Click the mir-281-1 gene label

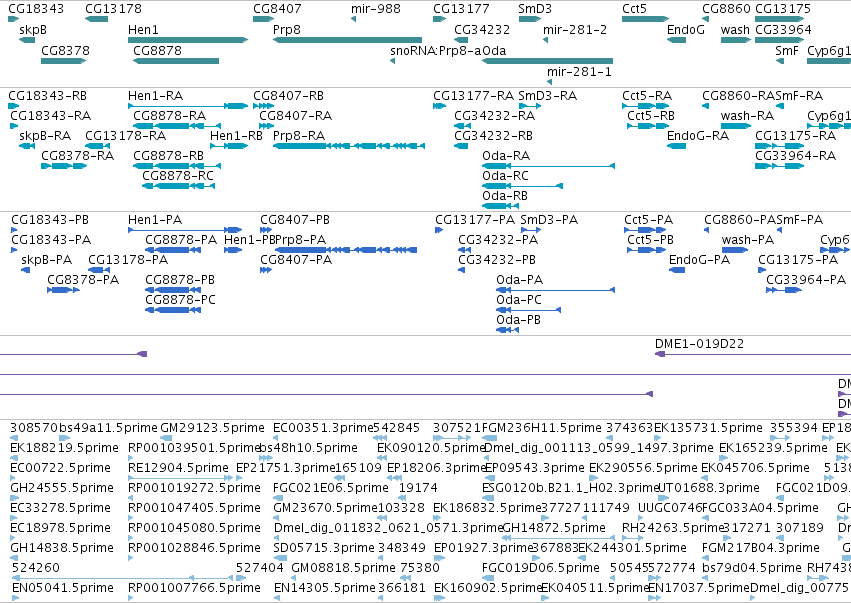579,72
